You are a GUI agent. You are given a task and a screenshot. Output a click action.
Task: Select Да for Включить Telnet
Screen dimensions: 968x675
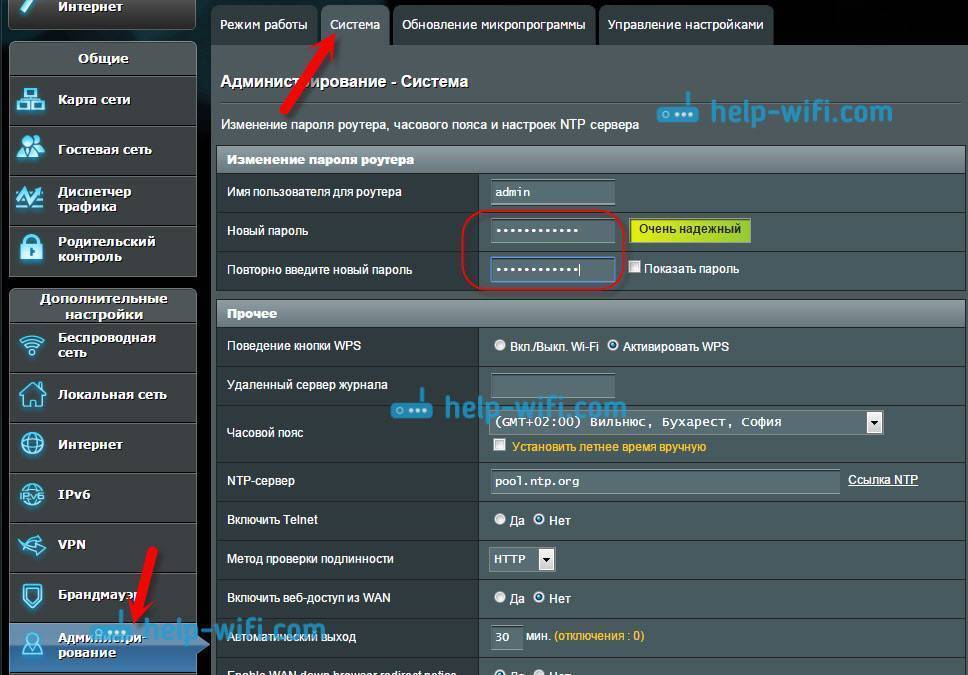[500, 520]
